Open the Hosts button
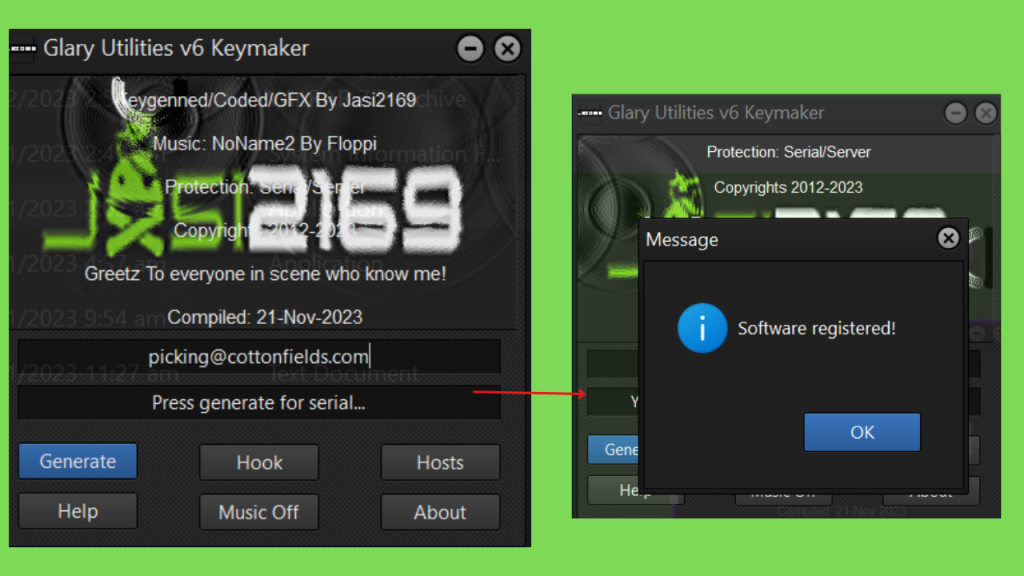1024x576 pixels. click(x=440, y=462)
